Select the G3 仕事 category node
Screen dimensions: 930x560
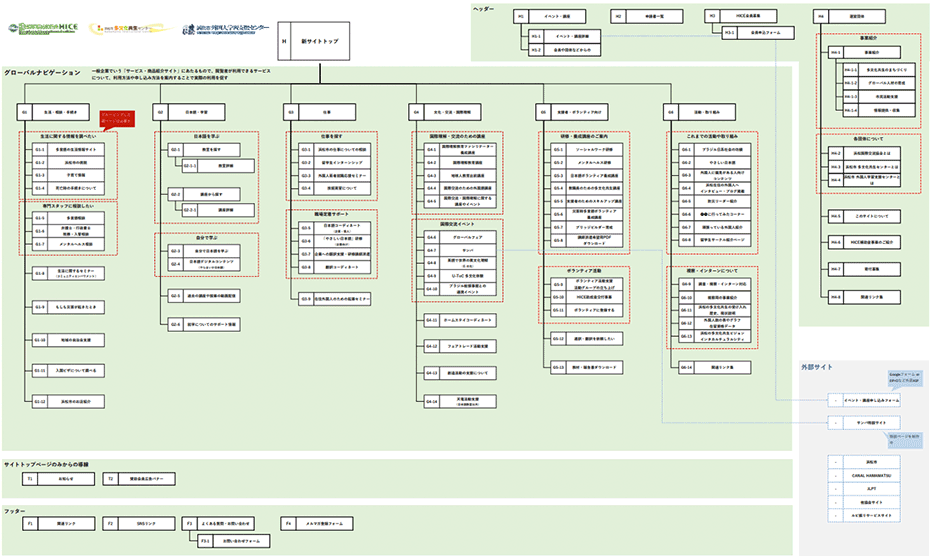point(318,111)
